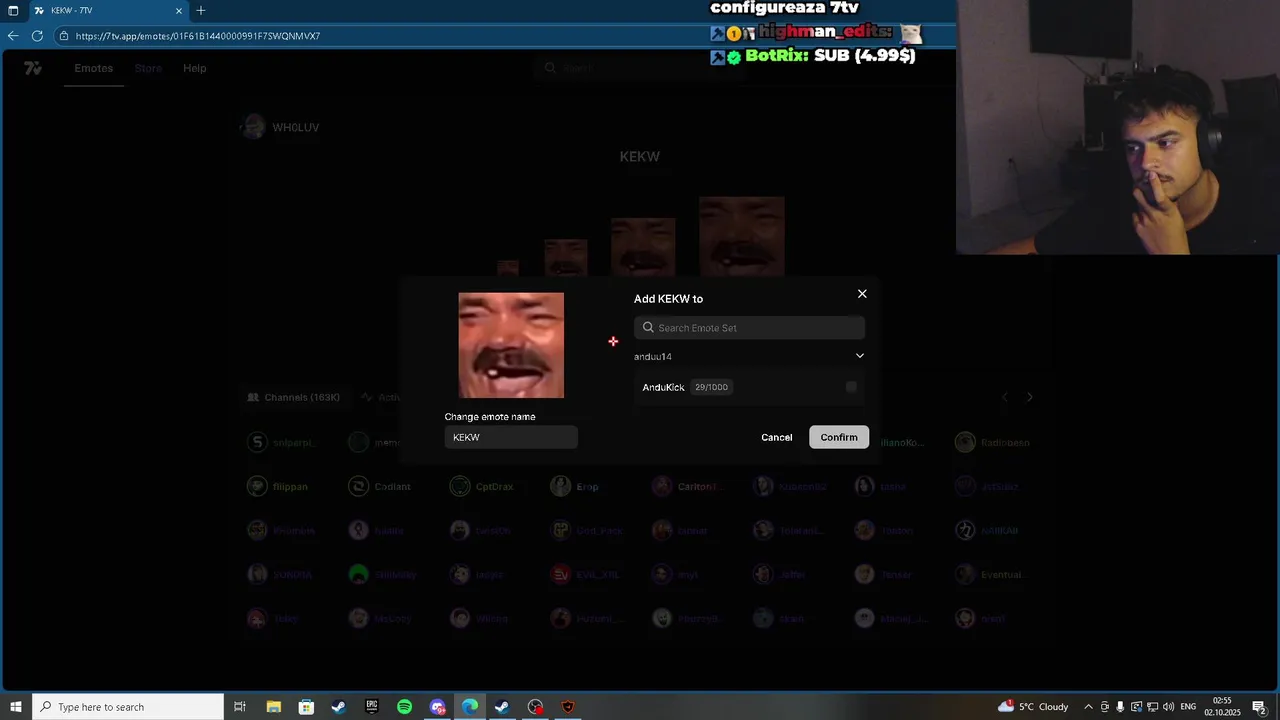This screenshot has height=720, width=1280.
Task: Click the magnifier icon in Search Emote Set
Action: point(648,328)
